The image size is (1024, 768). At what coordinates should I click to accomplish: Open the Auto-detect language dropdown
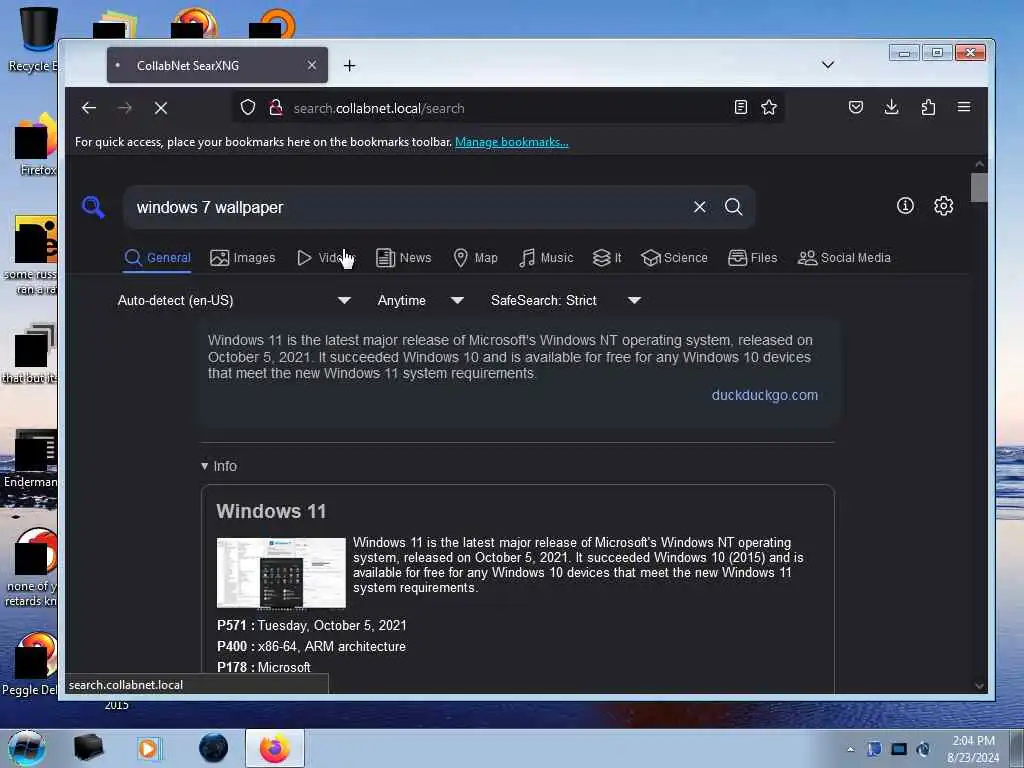(234, 300)
